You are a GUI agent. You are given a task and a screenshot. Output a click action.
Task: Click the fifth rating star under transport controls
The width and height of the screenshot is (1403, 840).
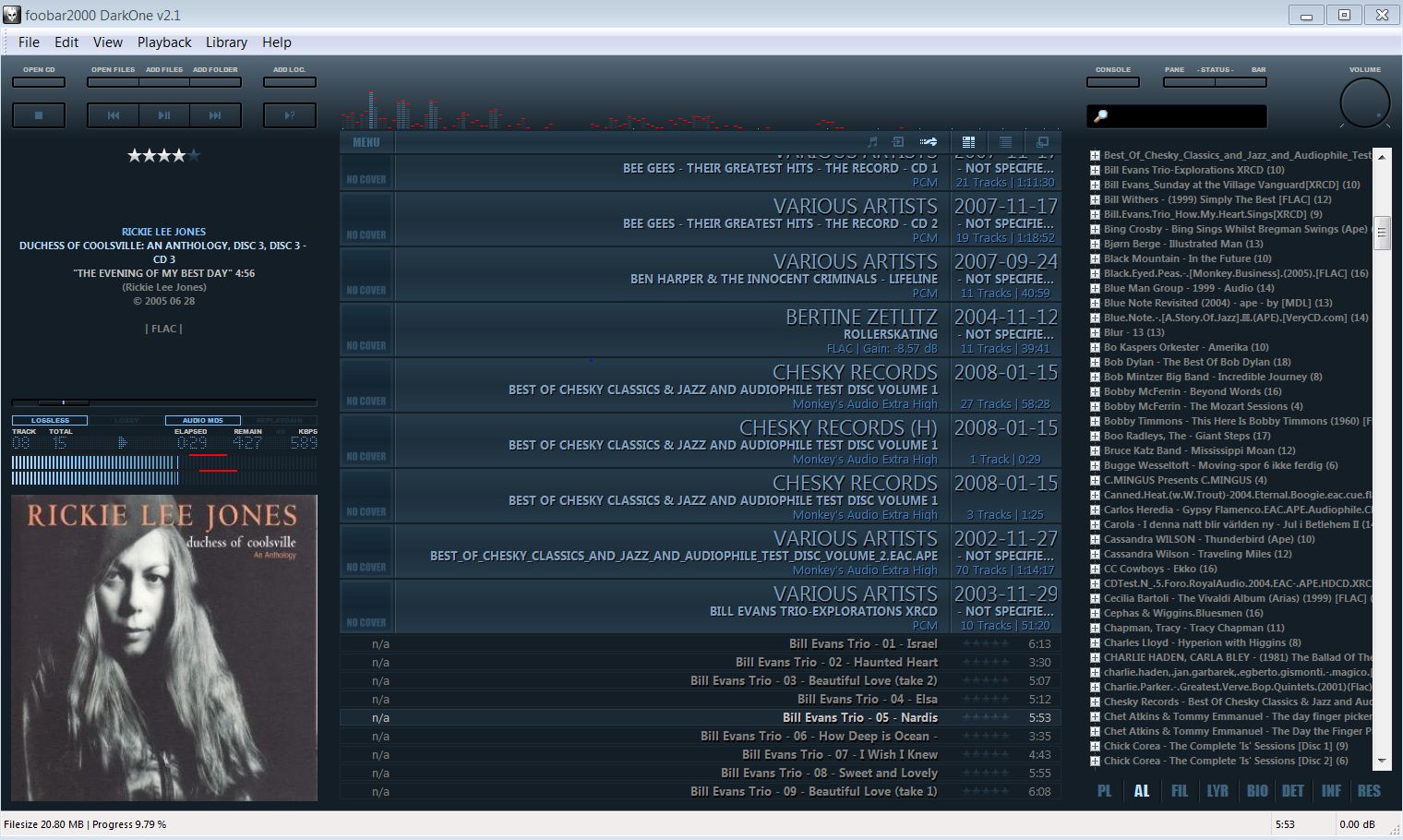(194, 155)
